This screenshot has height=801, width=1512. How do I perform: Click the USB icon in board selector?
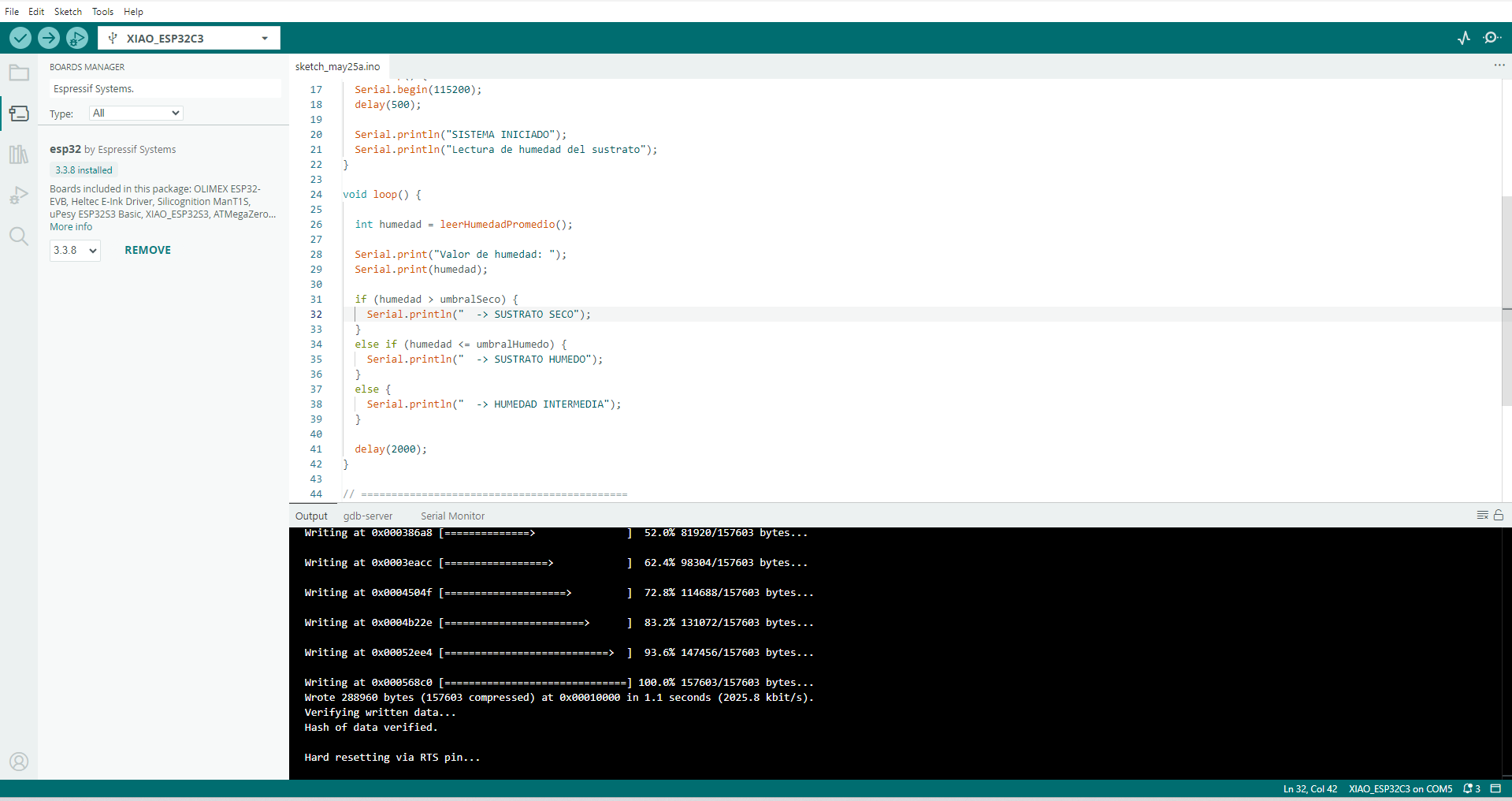click(113, 38)
